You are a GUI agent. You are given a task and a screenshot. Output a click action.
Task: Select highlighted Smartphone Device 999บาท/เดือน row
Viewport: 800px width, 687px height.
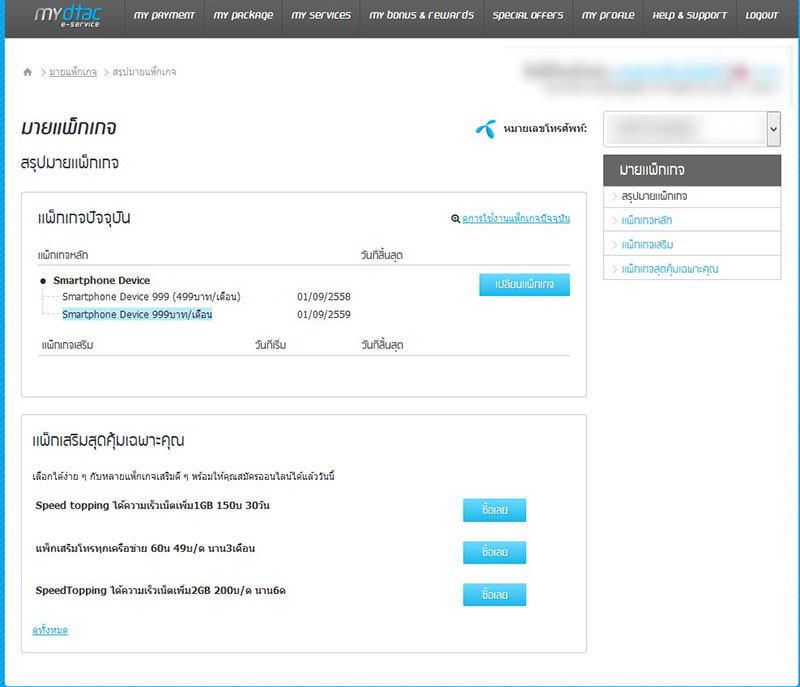click(x=137, y=314)
